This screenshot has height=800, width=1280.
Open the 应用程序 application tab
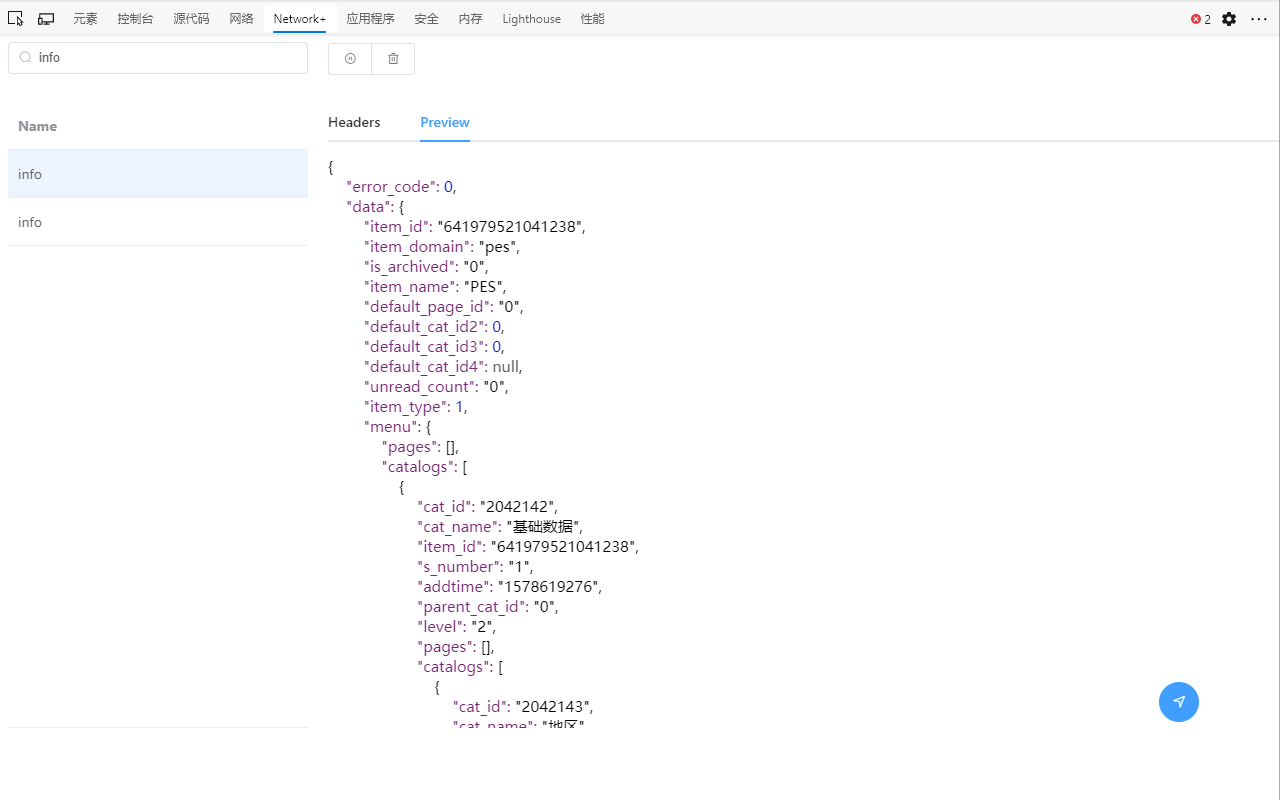tap(370, 19)
